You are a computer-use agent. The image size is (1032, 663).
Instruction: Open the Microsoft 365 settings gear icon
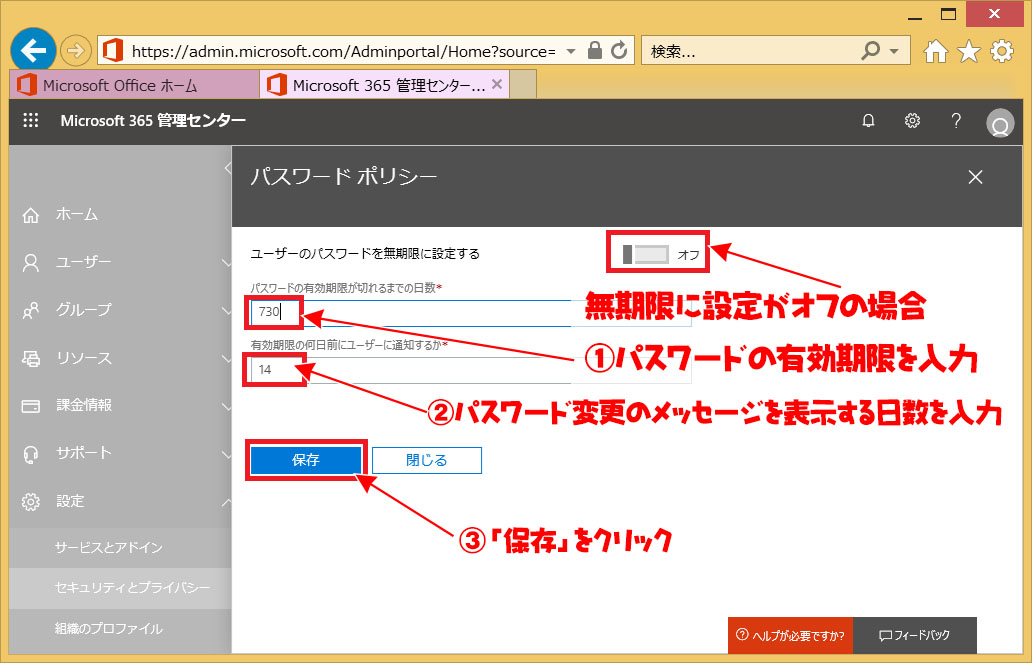coord(912,120)
